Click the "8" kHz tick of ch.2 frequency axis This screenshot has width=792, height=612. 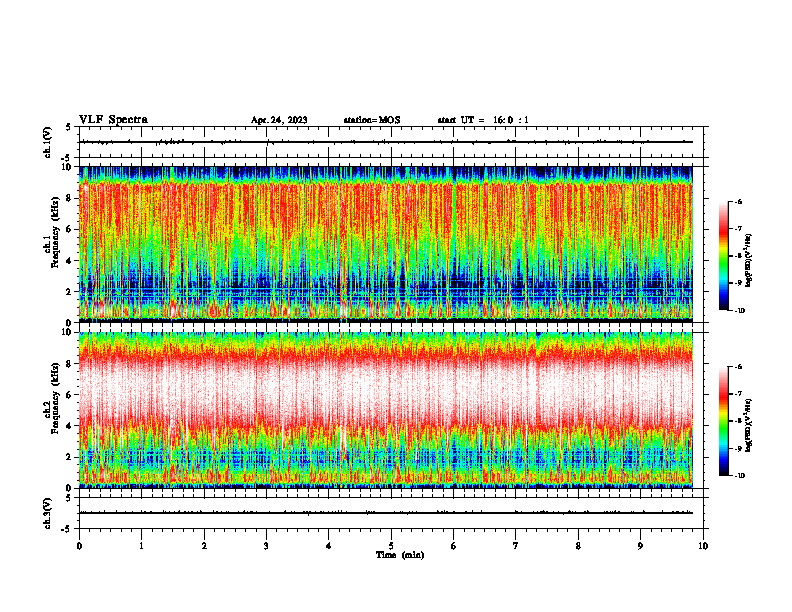click(x=70, y=364)
